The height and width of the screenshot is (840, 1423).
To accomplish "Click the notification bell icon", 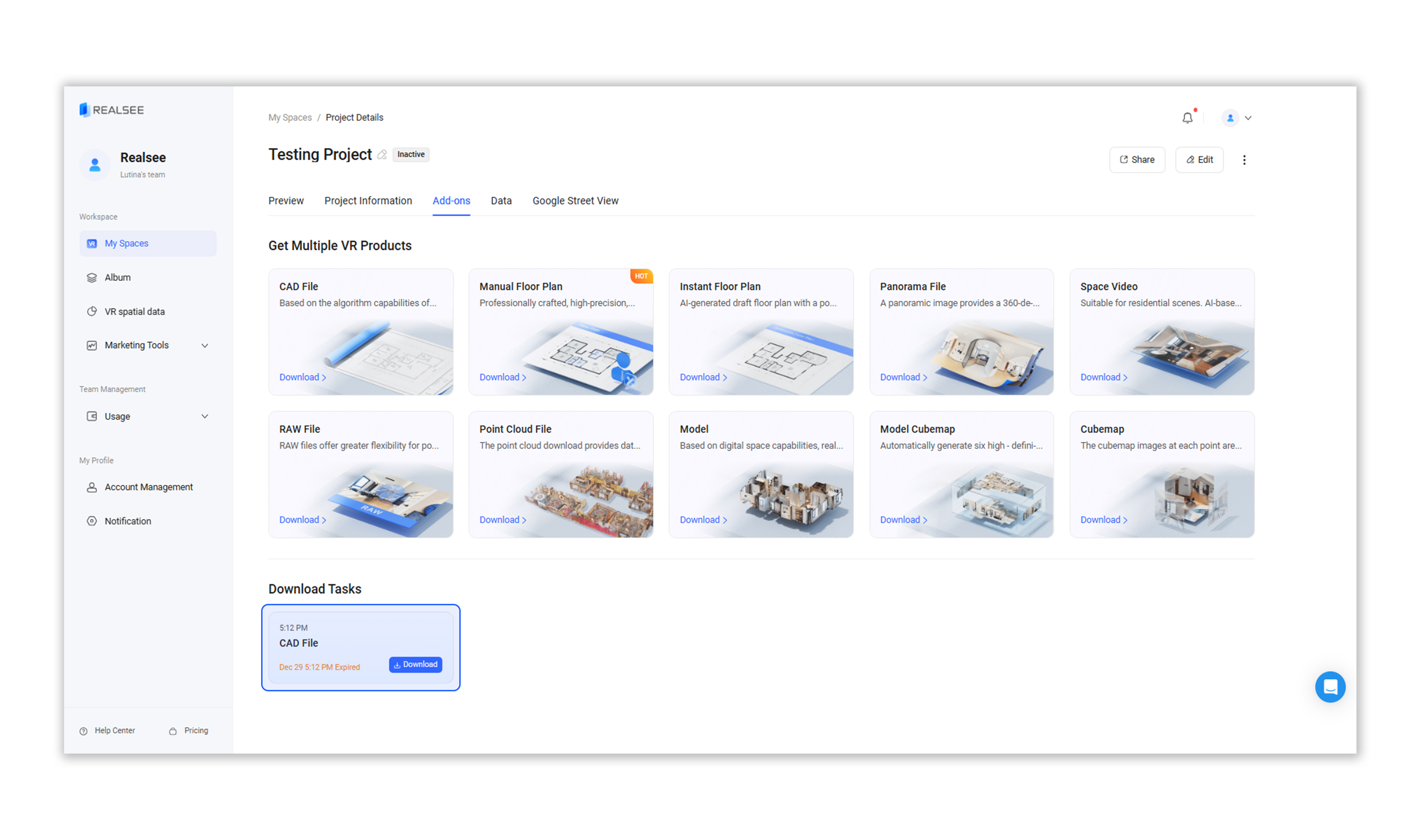I will pyautogui.click(x=1187, y=118).
